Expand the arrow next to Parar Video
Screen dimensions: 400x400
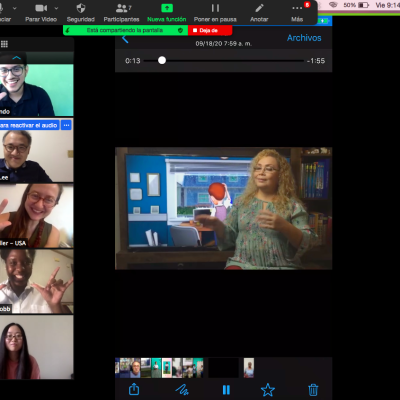[x=56, y=8]
